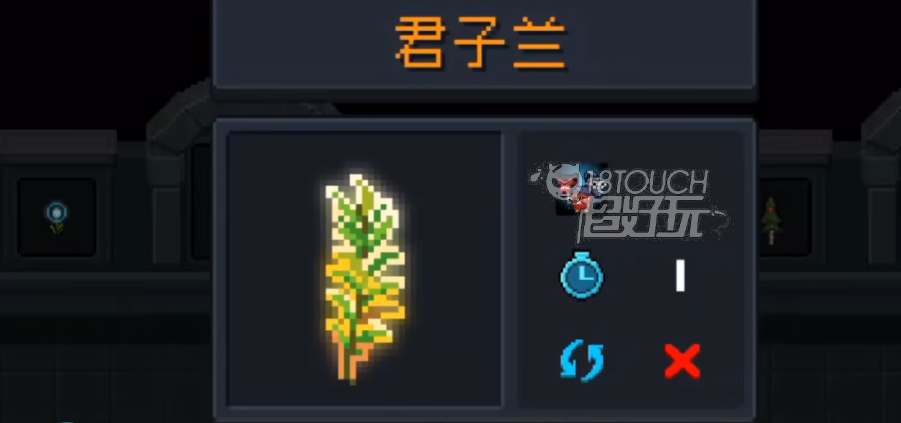Image resolution: width=901 pixels, height=423 pixels.
Task: Tap the green leafy top of the plant
Action: tap(362, 216)
